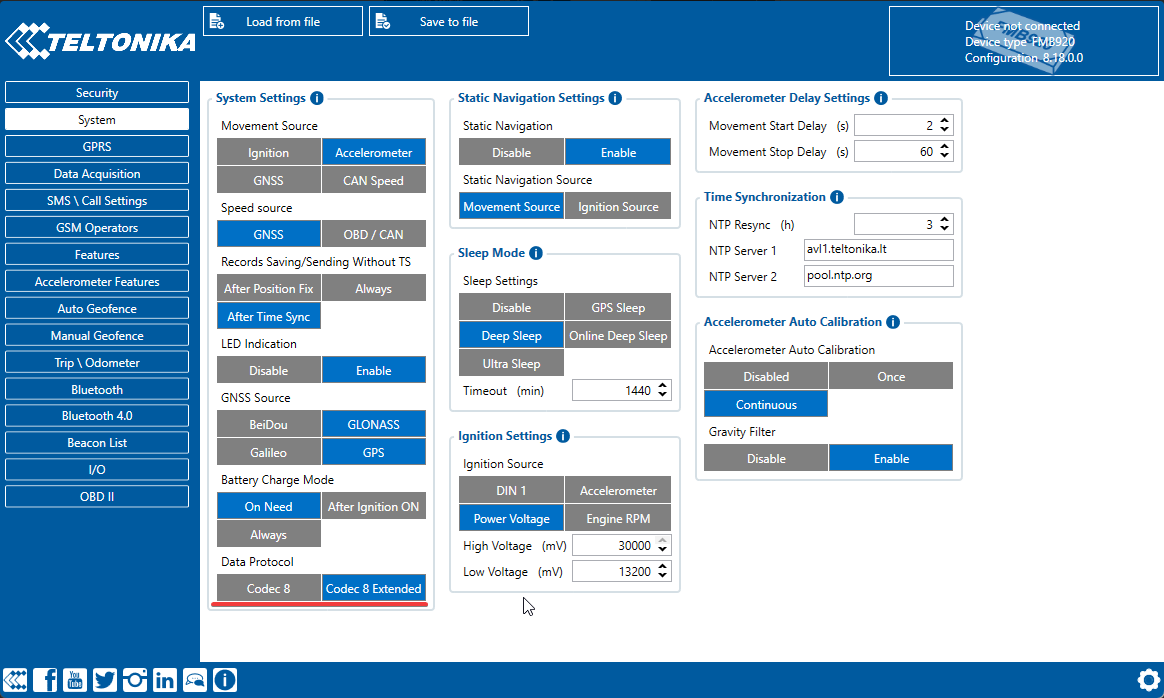This screenshot has height=698, width=1164.
Task: Open the OBD II section
Action: coord(97,497)
